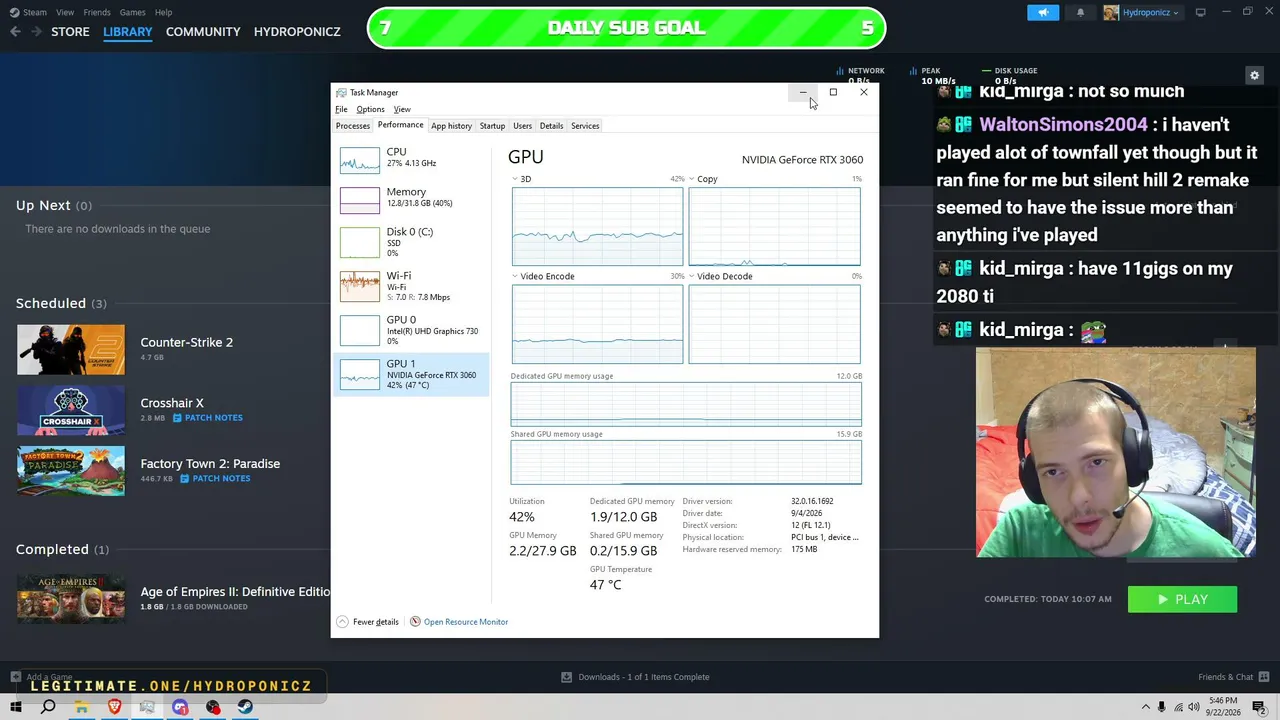The image size is (1280, 720).
Task: Switch Steam to Big Picture mode icon
Action: 1200,13
